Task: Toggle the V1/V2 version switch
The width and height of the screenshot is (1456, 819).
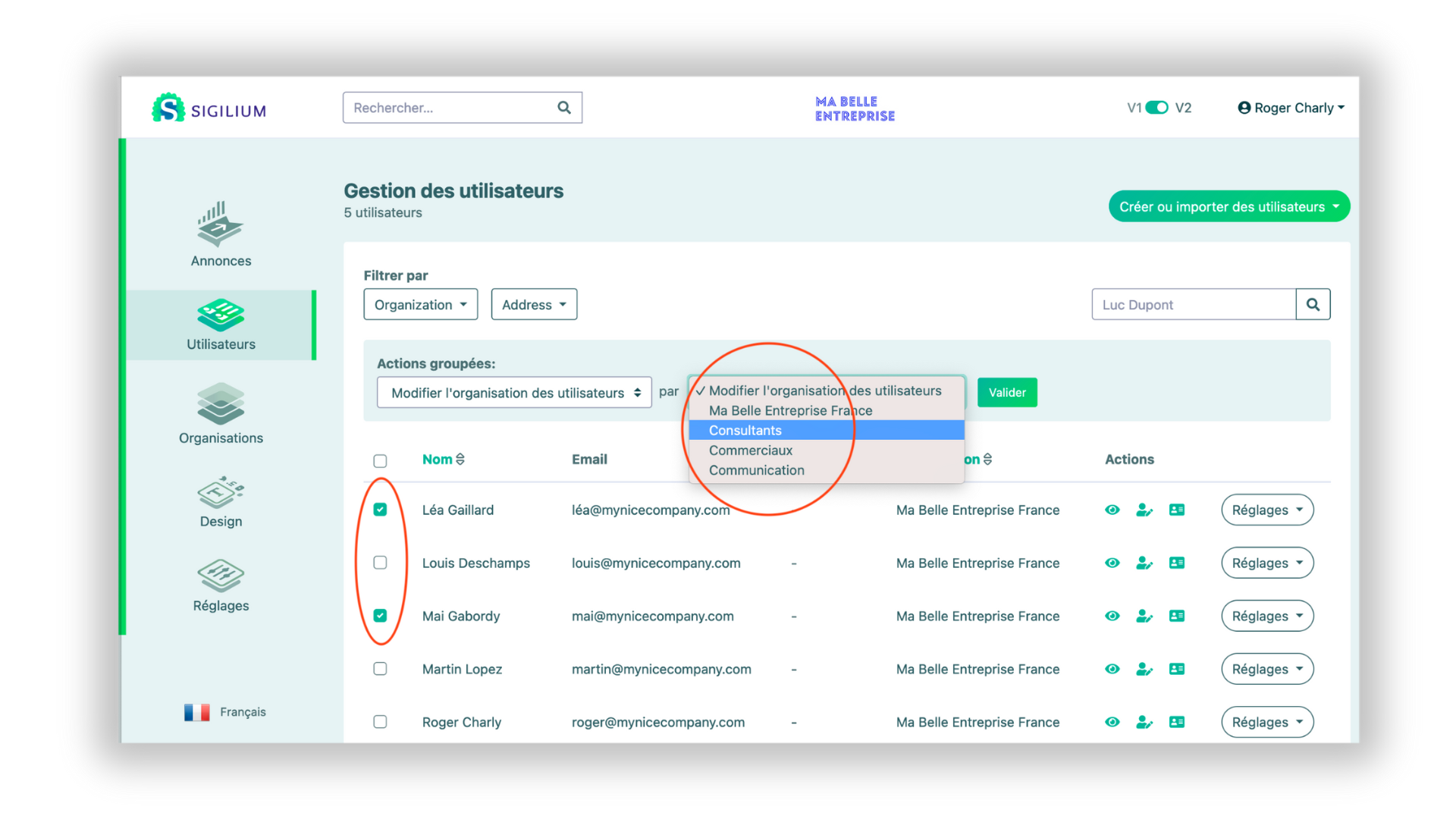Action: pos(1157,108)
